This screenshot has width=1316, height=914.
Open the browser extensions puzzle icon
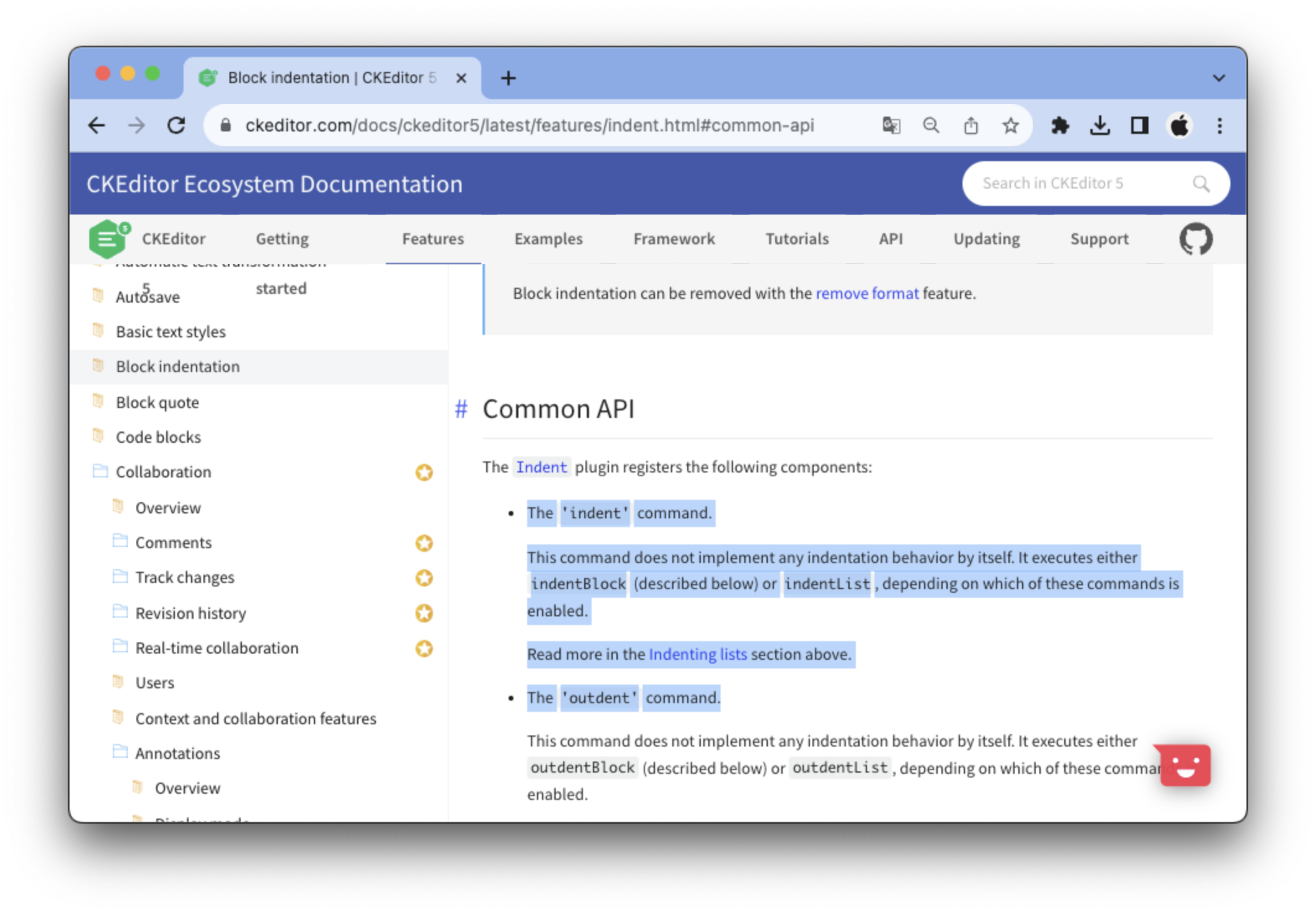[1060, 126]
